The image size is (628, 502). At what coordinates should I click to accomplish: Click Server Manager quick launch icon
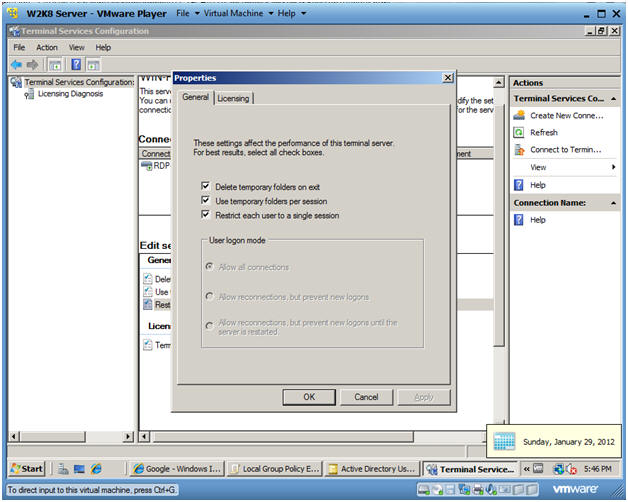(63, 468)
